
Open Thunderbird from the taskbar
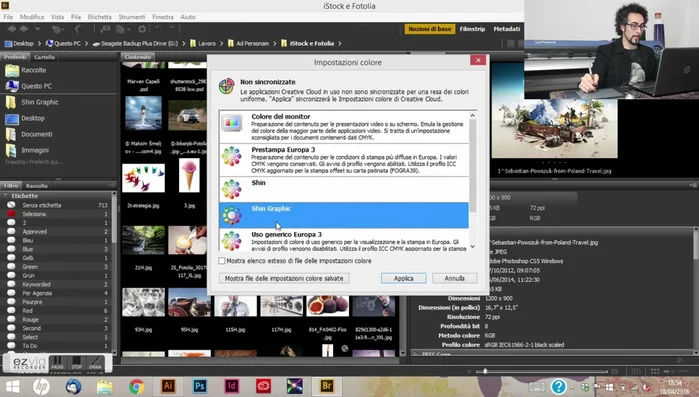coord(73,386)
